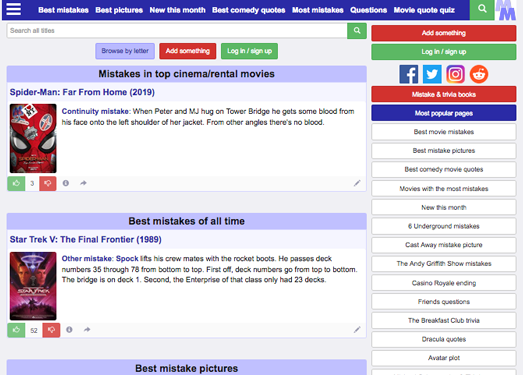Open Friends questions link
The height and width of the screenshot is (375, 523).
coord(444,302)
